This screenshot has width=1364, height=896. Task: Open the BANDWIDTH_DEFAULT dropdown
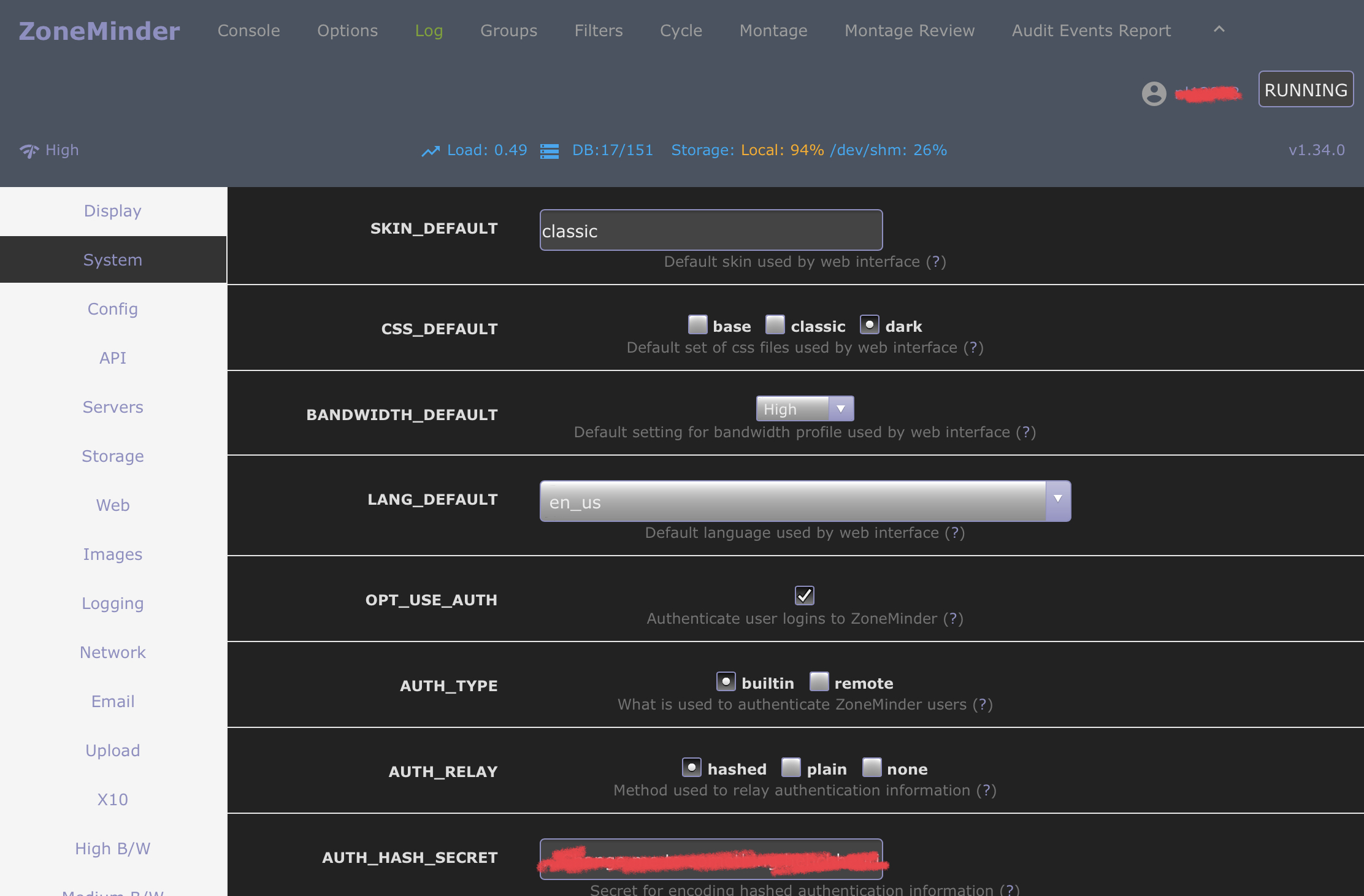coord(805,408)
